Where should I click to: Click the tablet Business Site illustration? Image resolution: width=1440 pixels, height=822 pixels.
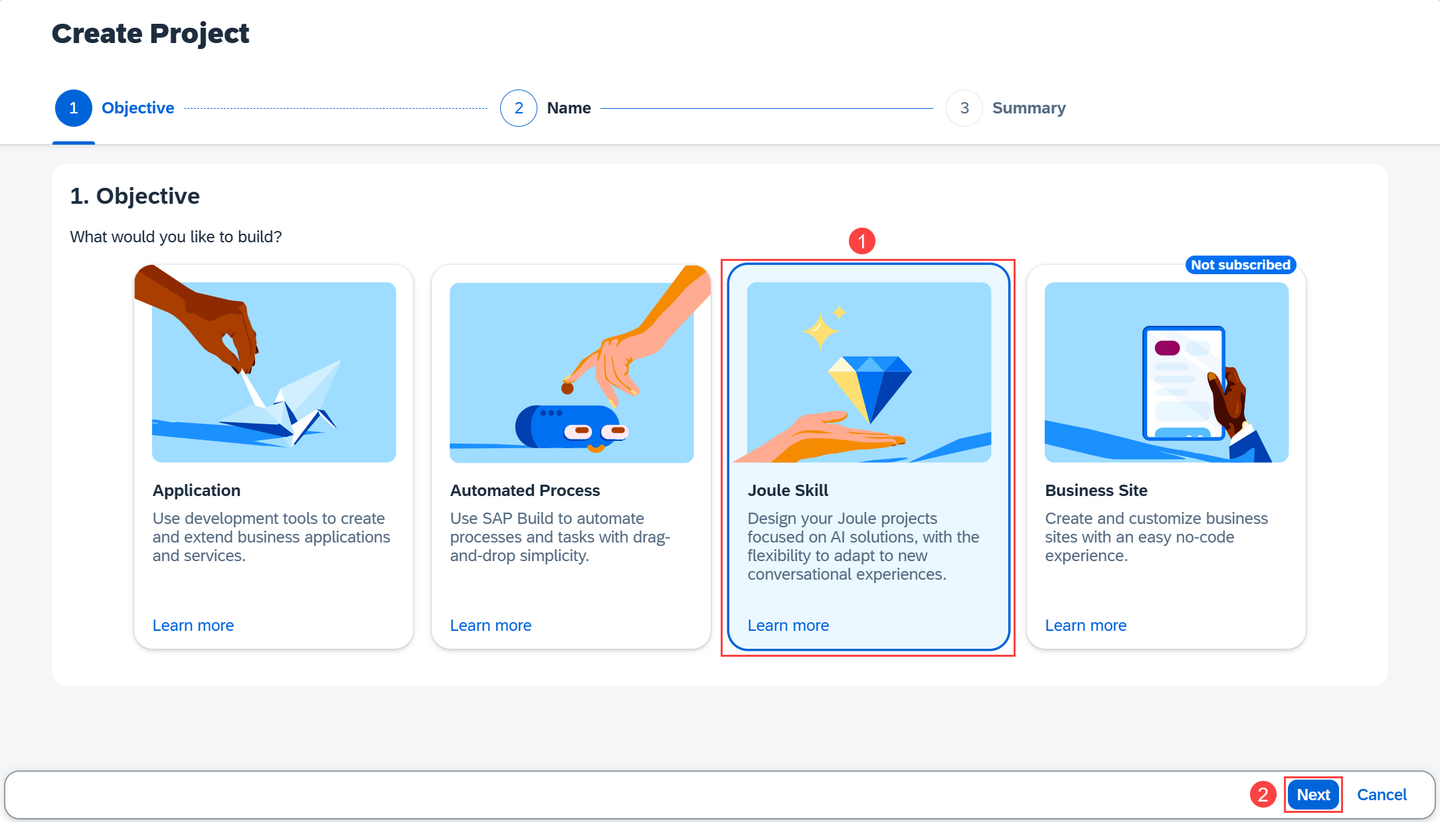click(1166, 372)
